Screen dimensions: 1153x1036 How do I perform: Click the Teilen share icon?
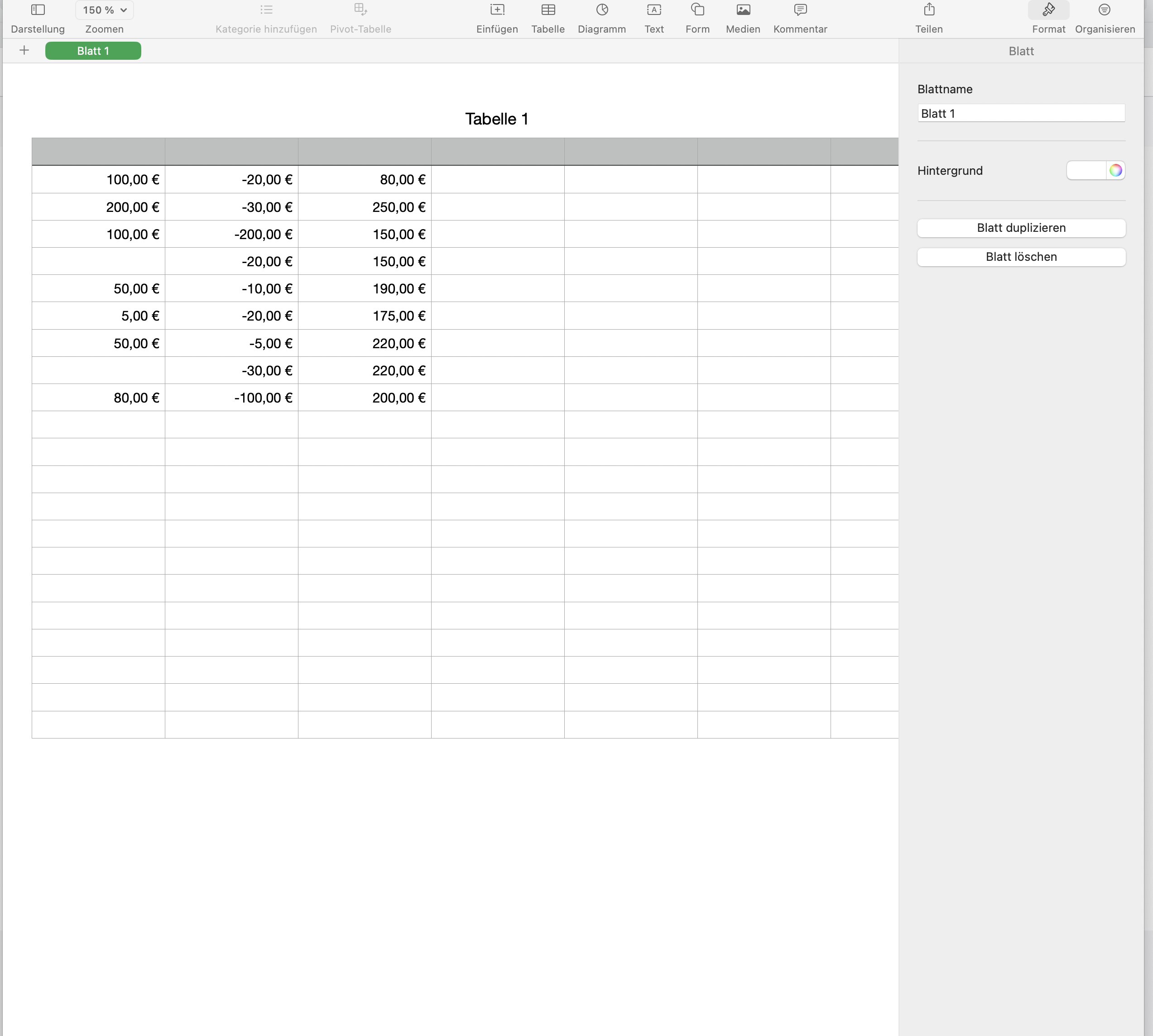tap(929, 10)
